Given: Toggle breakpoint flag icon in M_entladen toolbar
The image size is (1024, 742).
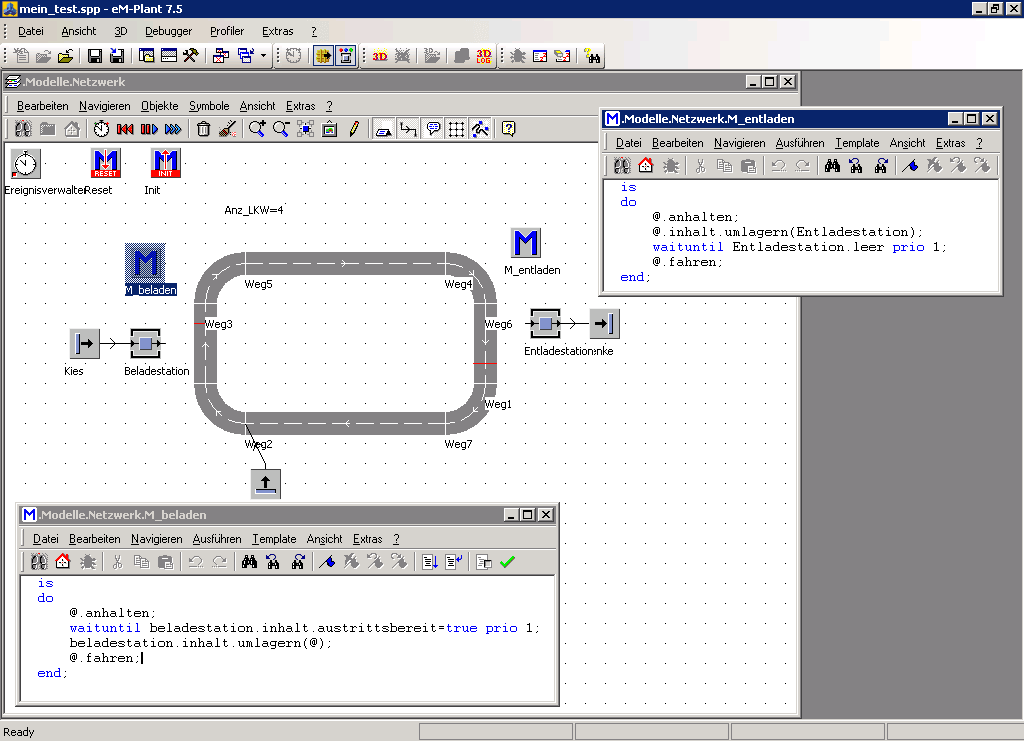Looking at the screenshot, I should point(910,166).
